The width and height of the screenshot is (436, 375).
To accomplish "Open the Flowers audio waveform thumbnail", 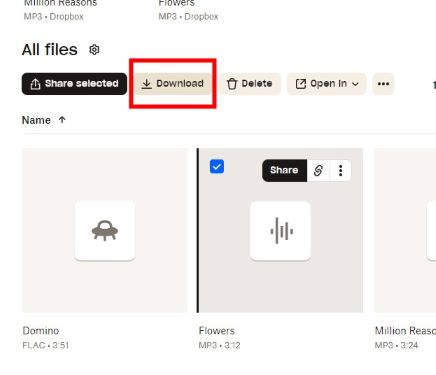I will point(280,230).
